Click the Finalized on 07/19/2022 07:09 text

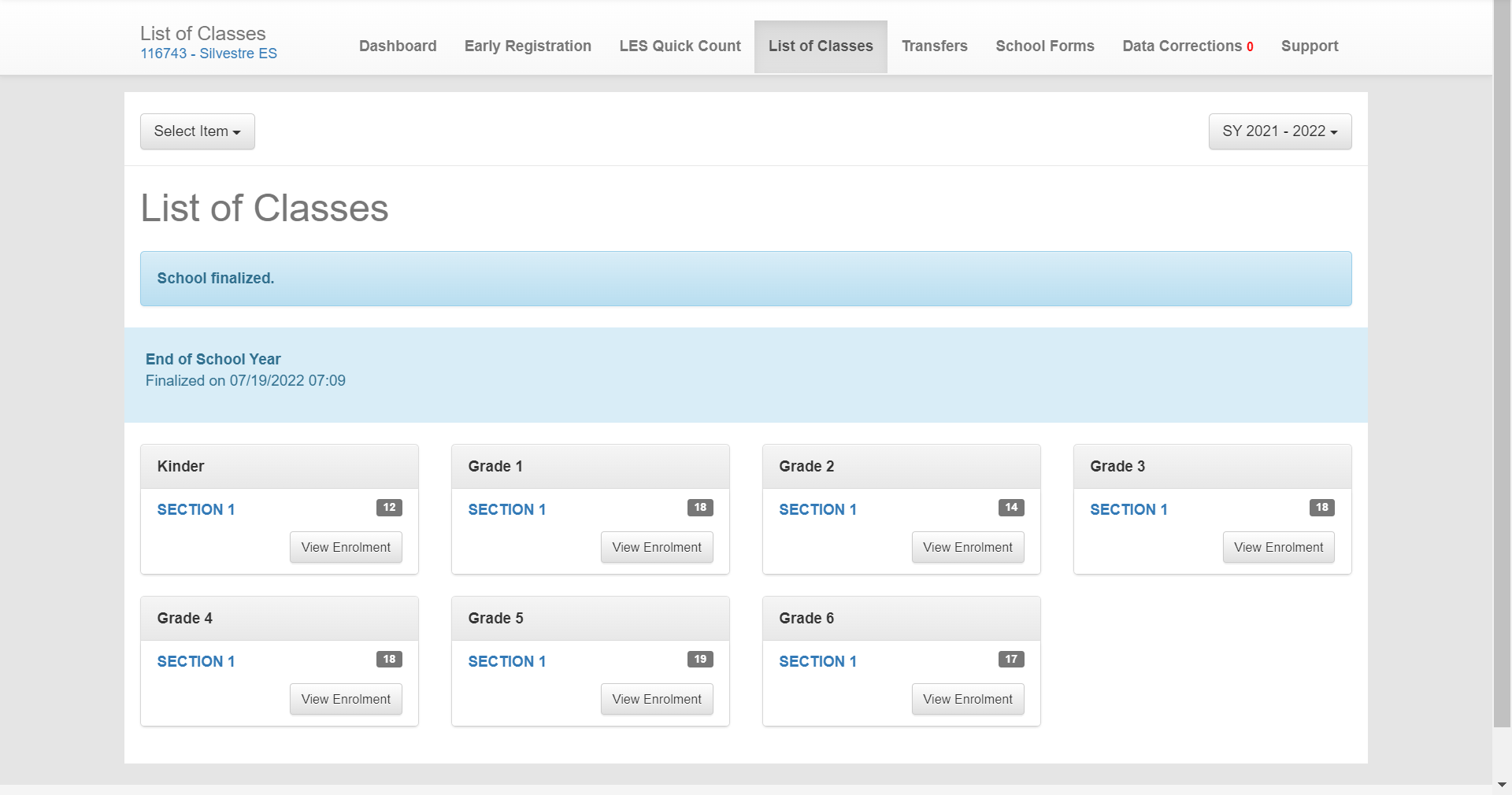tap(246, 381)
